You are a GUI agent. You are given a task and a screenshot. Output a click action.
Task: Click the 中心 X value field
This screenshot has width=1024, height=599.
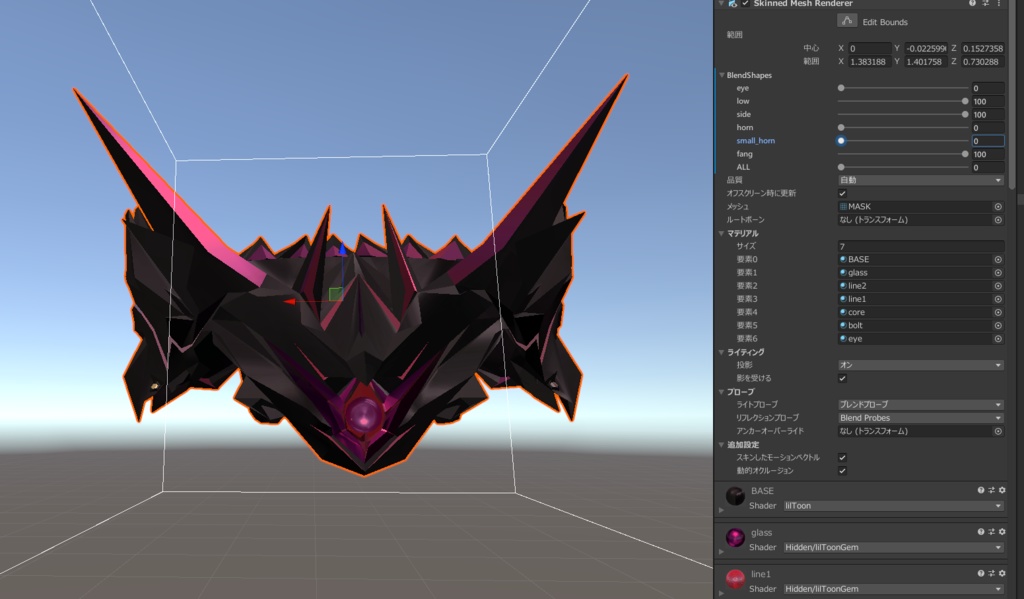click(870, 48)
